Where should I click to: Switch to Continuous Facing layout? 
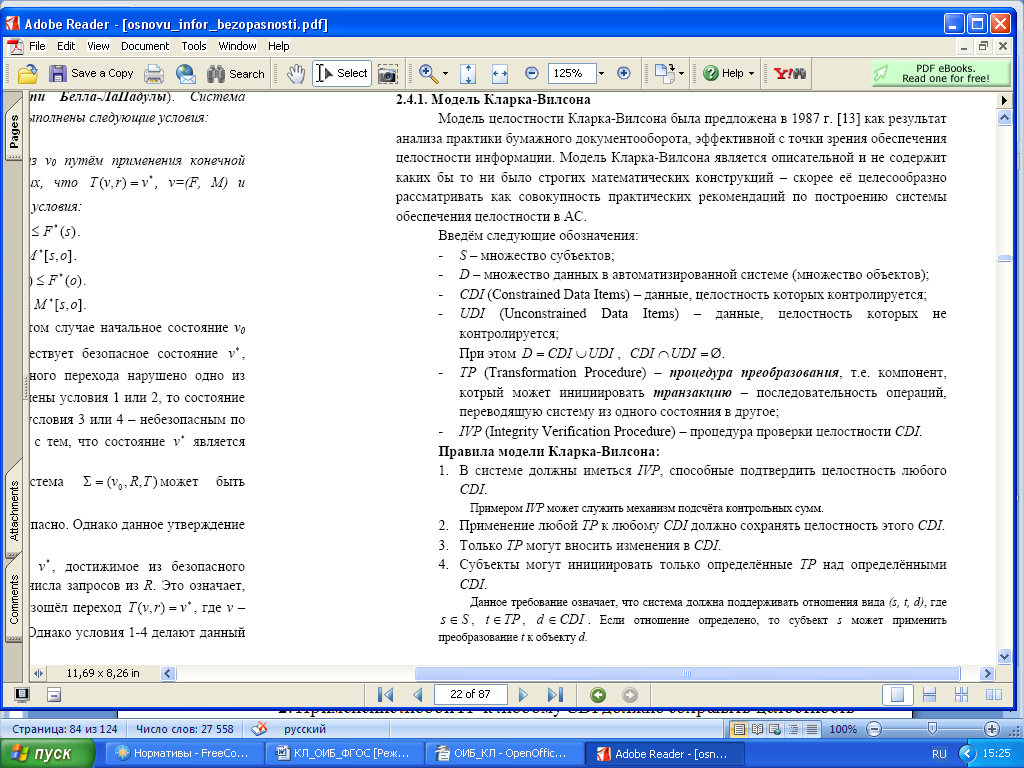(961, 695)
